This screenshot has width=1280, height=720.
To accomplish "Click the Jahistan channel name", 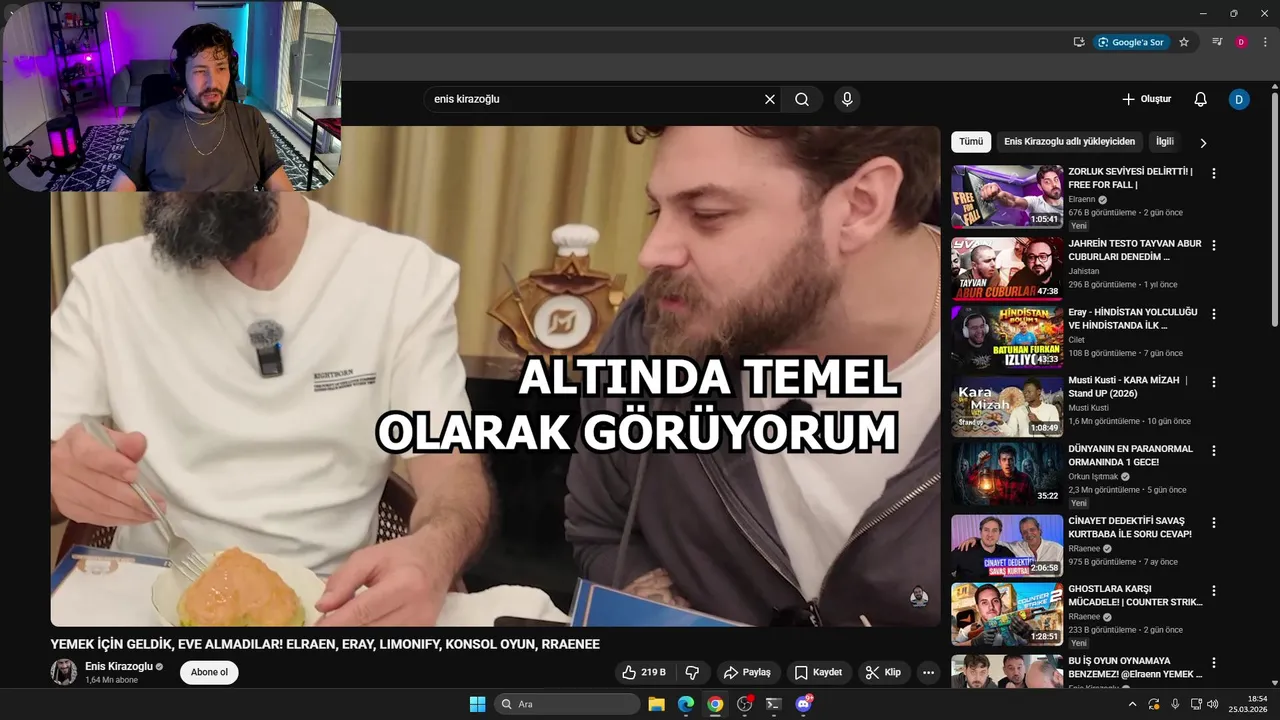I will [x=1083, y=271].
